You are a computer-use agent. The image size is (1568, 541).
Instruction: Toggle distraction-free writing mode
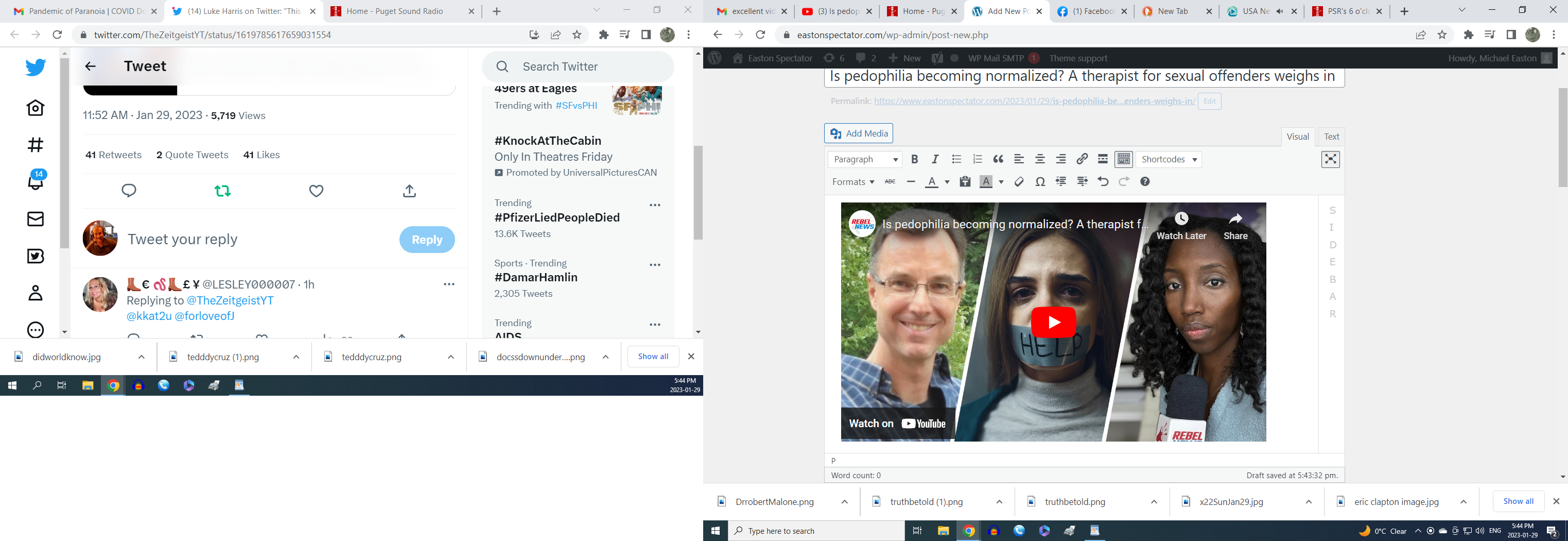click(1331, 160)
